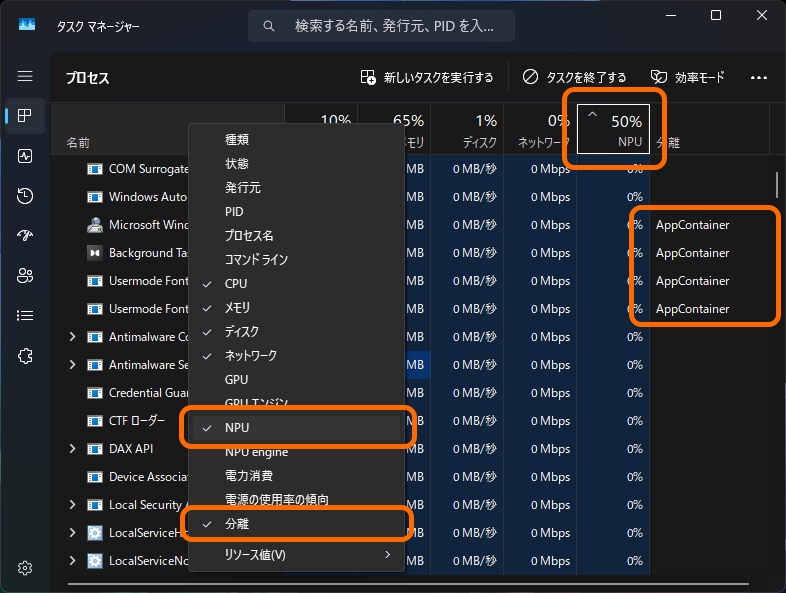Enable the GPU column in context menu
The image size is (786, 593).
pos(296,380)
